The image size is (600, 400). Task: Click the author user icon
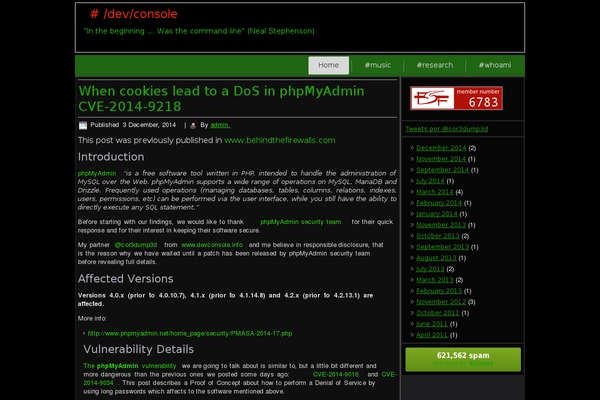pos(193,125)
